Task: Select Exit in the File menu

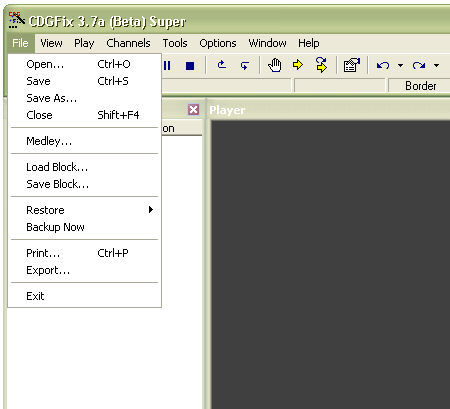Action: point(85,296)
